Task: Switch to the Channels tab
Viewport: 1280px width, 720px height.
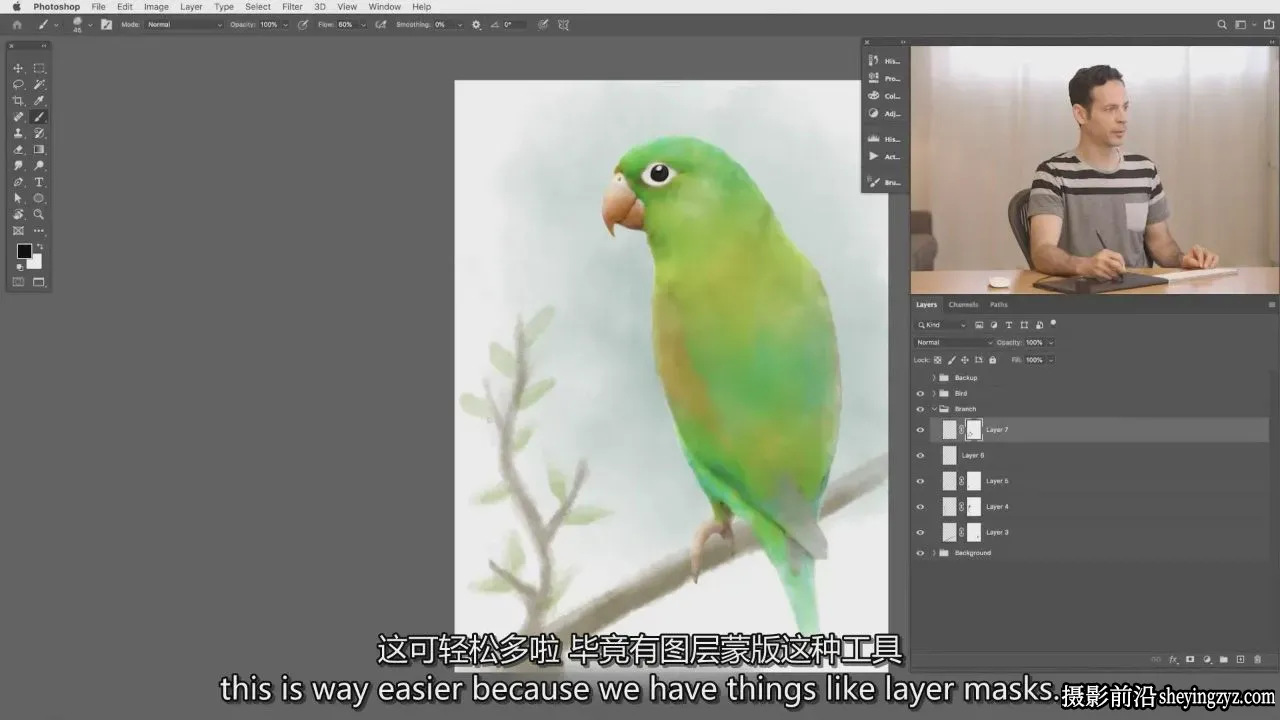Action: [963, 305]
